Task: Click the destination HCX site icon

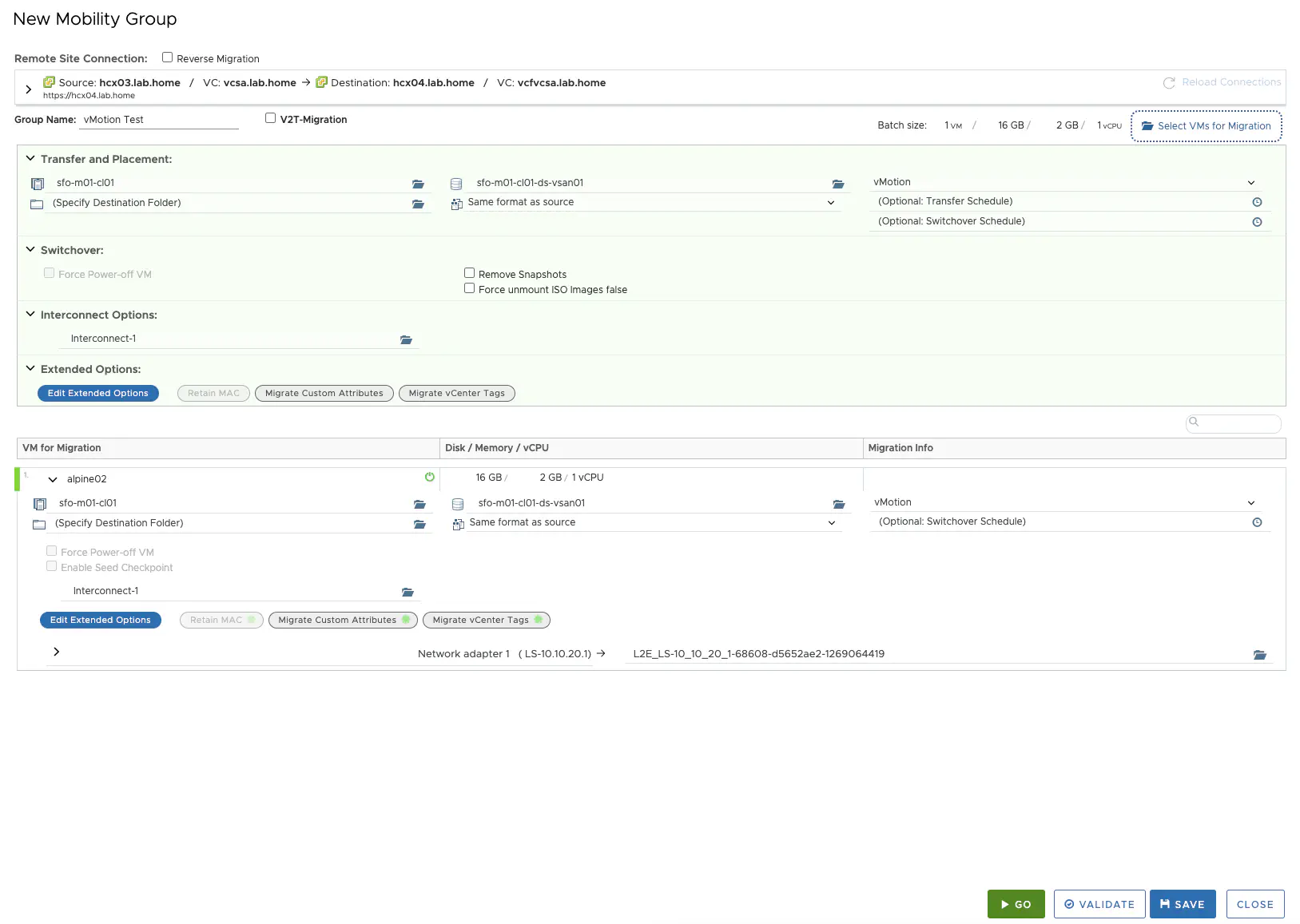Action: point(321,82)
